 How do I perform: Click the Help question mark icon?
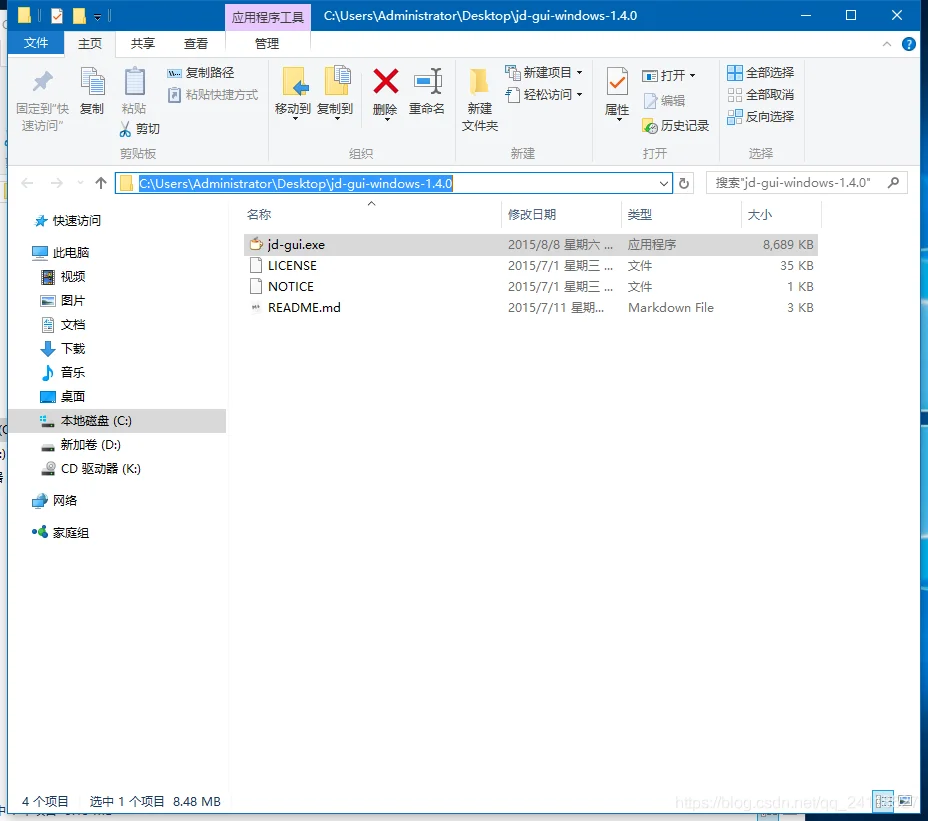pyautogui.click(x=908, y=44)
